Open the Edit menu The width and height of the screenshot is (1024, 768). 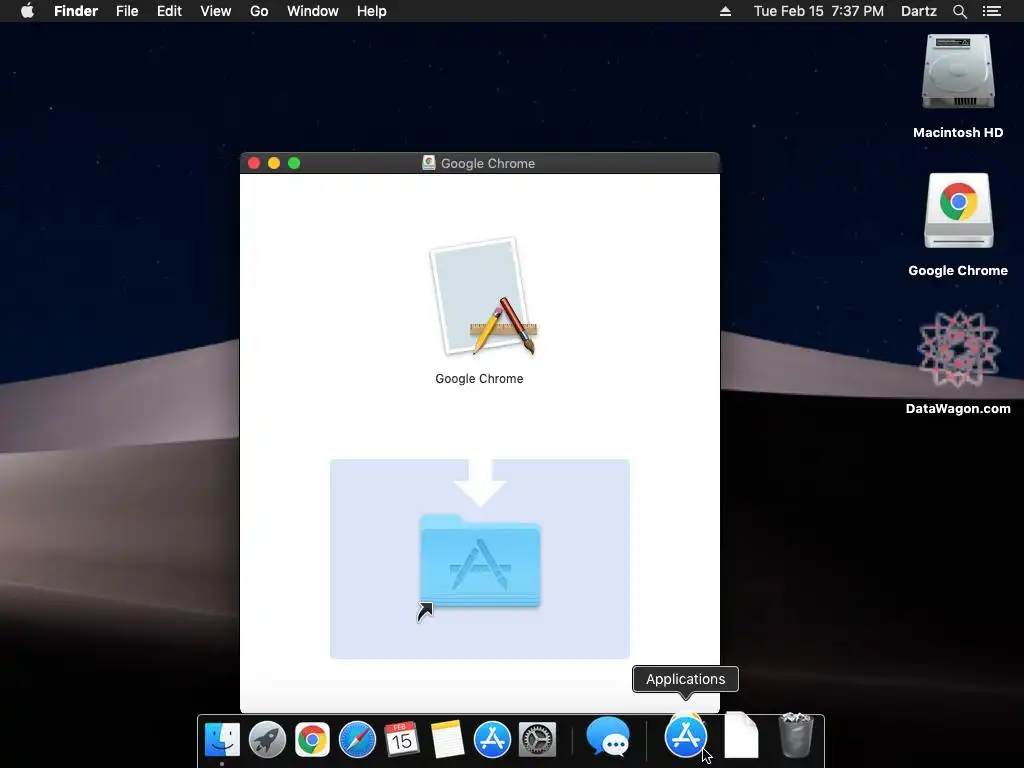click(169, 11)
